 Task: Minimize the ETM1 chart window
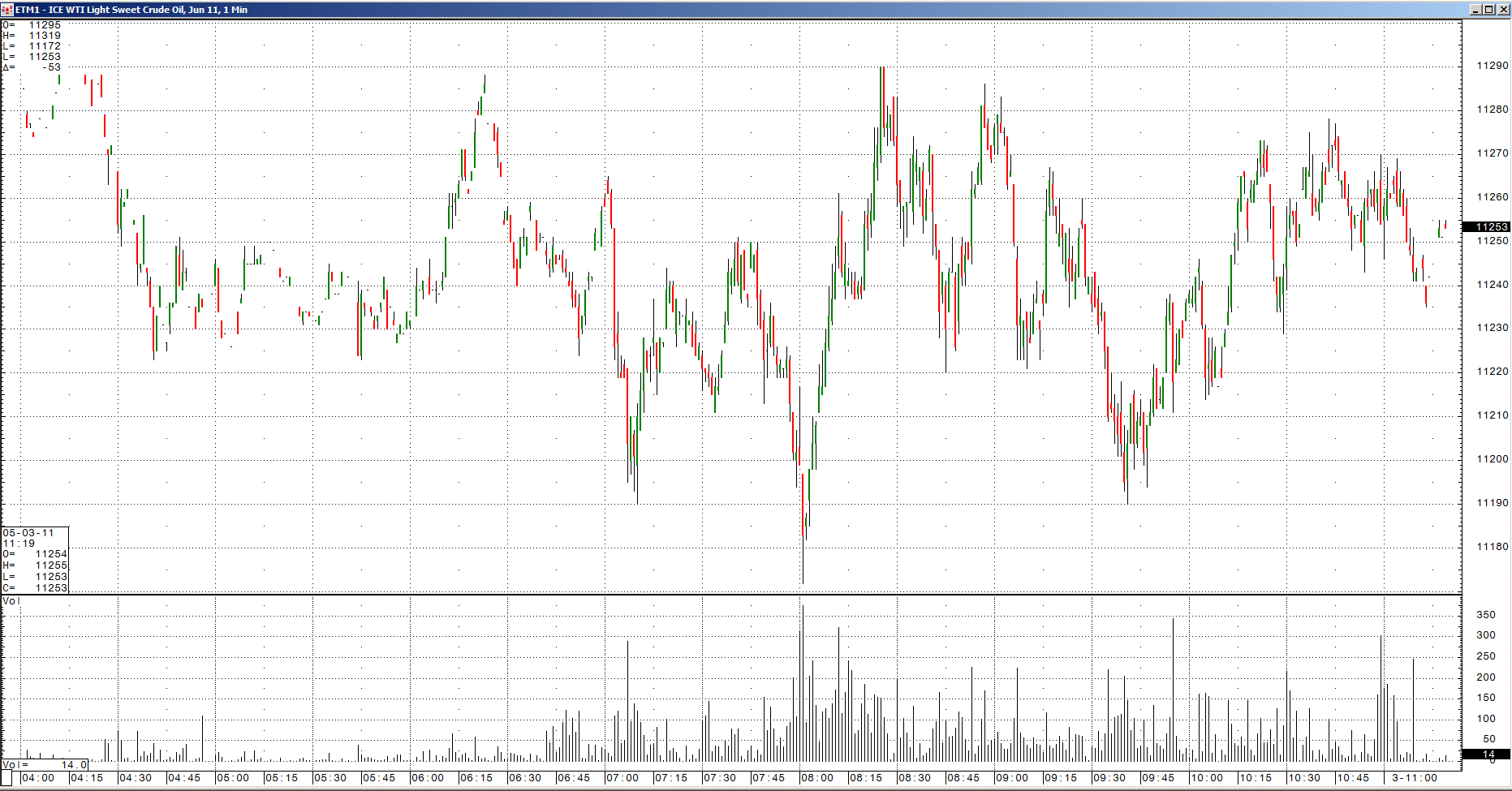1476,10
